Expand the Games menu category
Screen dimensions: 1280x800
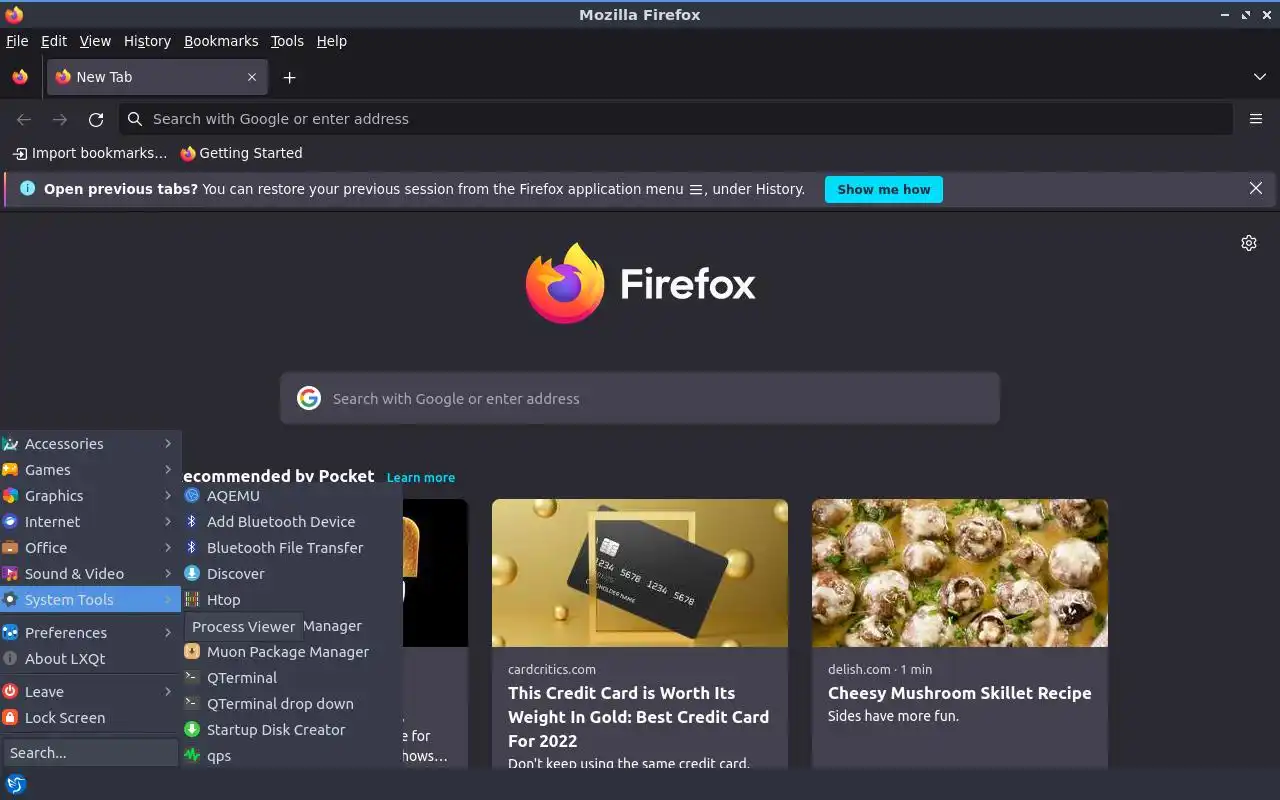90,470
